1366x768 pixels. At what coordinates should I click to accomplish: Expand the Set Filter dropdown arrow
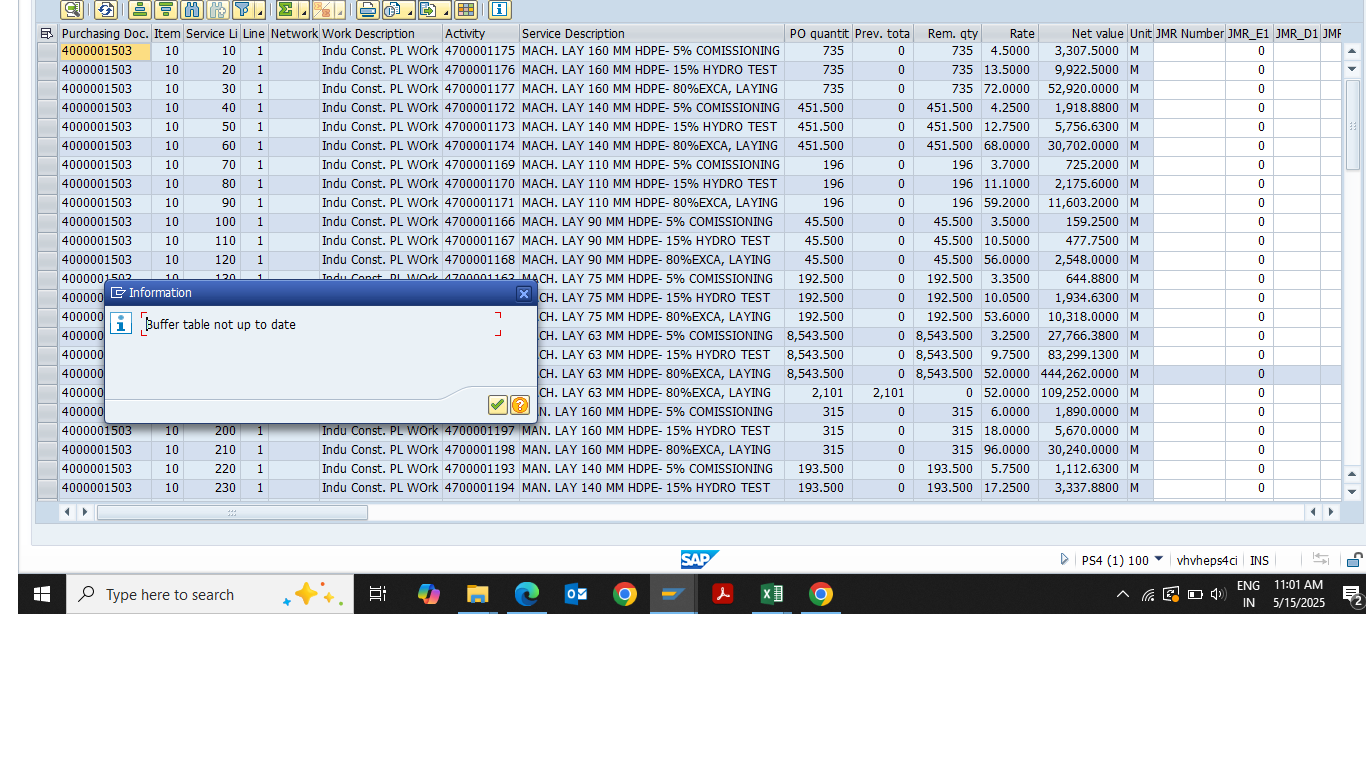coord(260,12)
